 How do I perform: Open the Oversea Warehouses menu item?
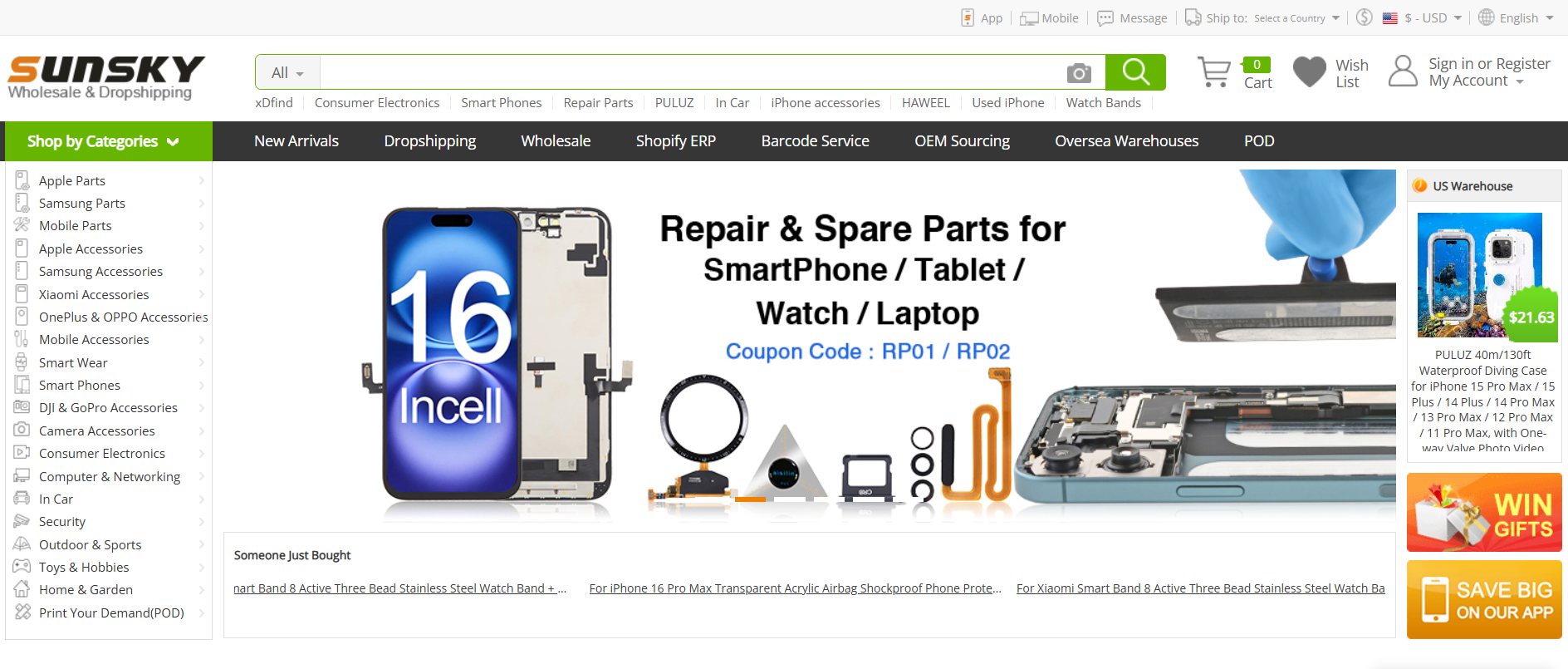pos(1126,141)
